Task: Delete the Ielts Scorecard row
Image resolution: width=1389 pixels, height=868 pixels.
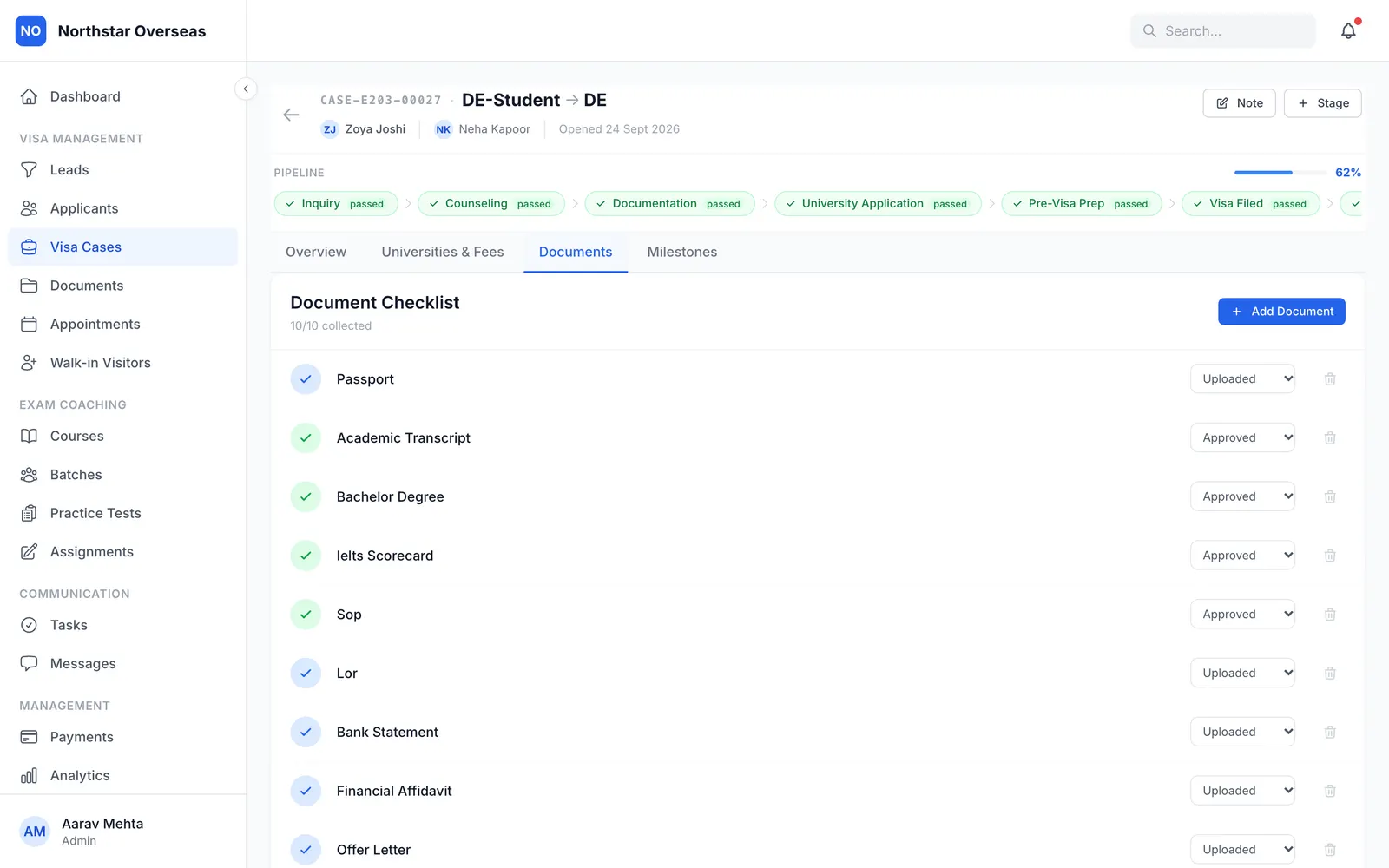Action: [x=1330, y=556]
